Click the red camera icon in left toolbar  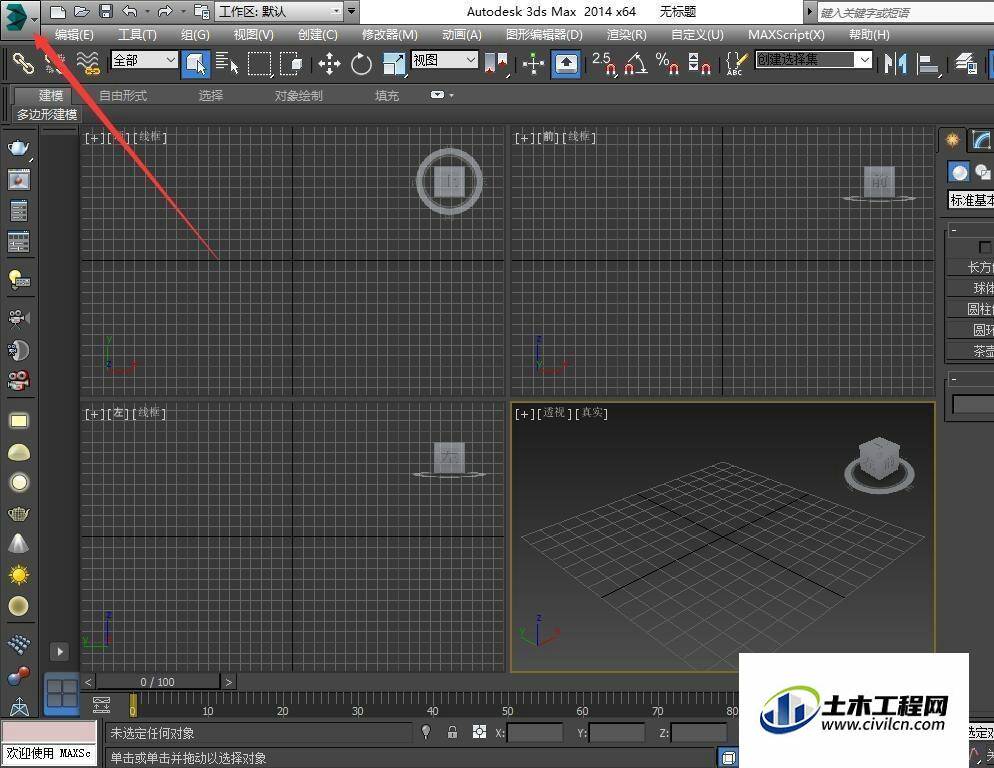tap(18, 381)
